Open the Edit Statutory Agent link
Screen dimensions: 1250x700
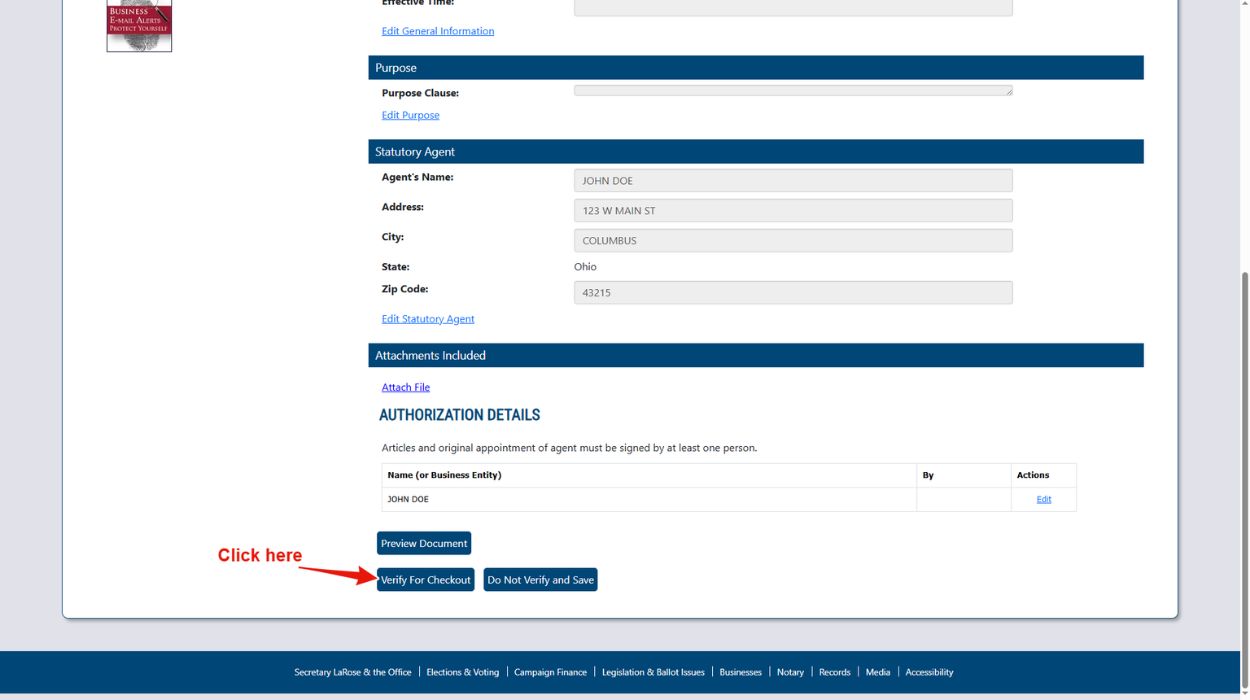(x=426, y=318)
